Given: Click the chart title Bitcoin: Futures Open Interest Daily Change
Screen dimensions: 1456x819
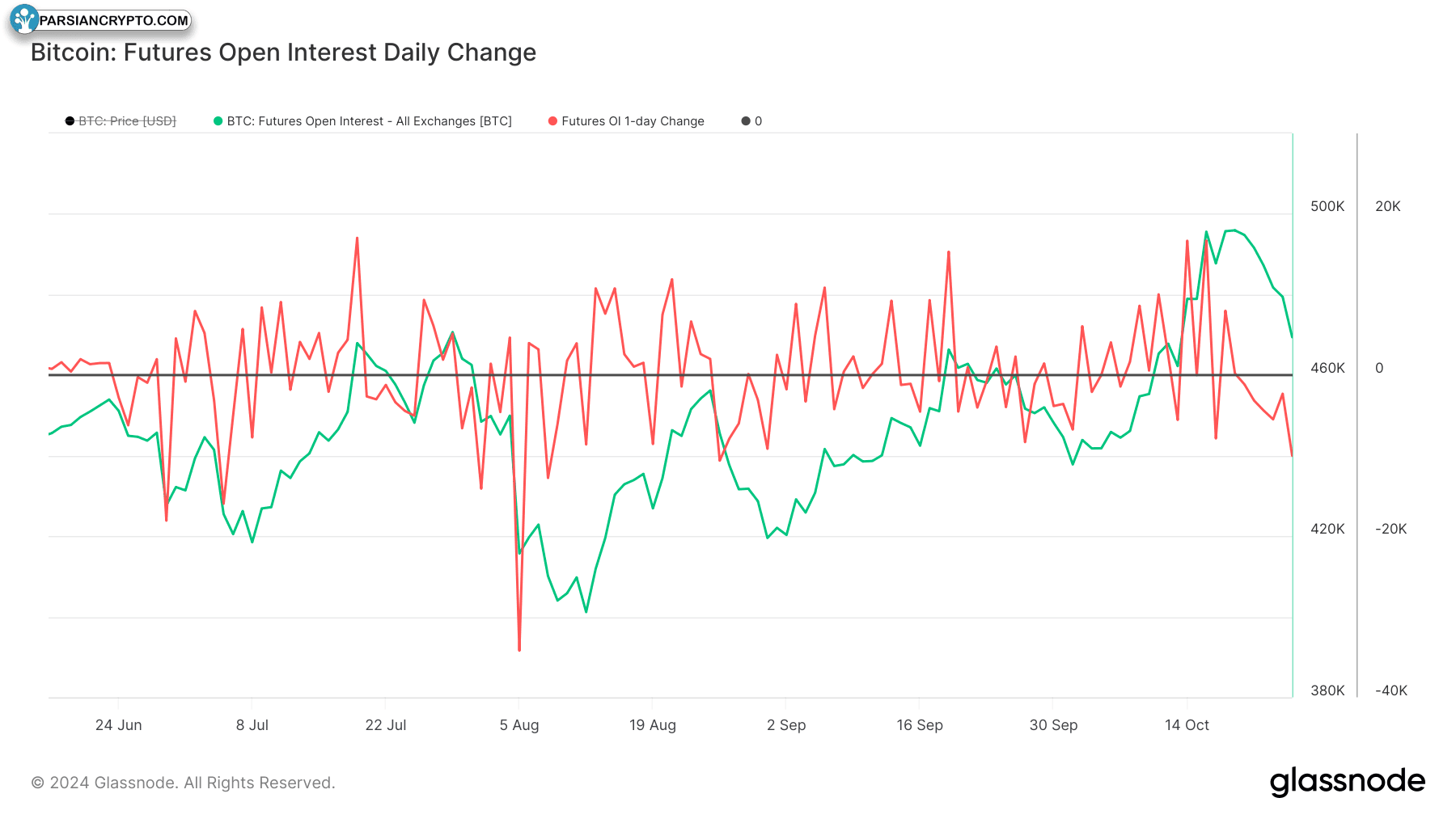Looking at the screenshot, I should [283, 53].
